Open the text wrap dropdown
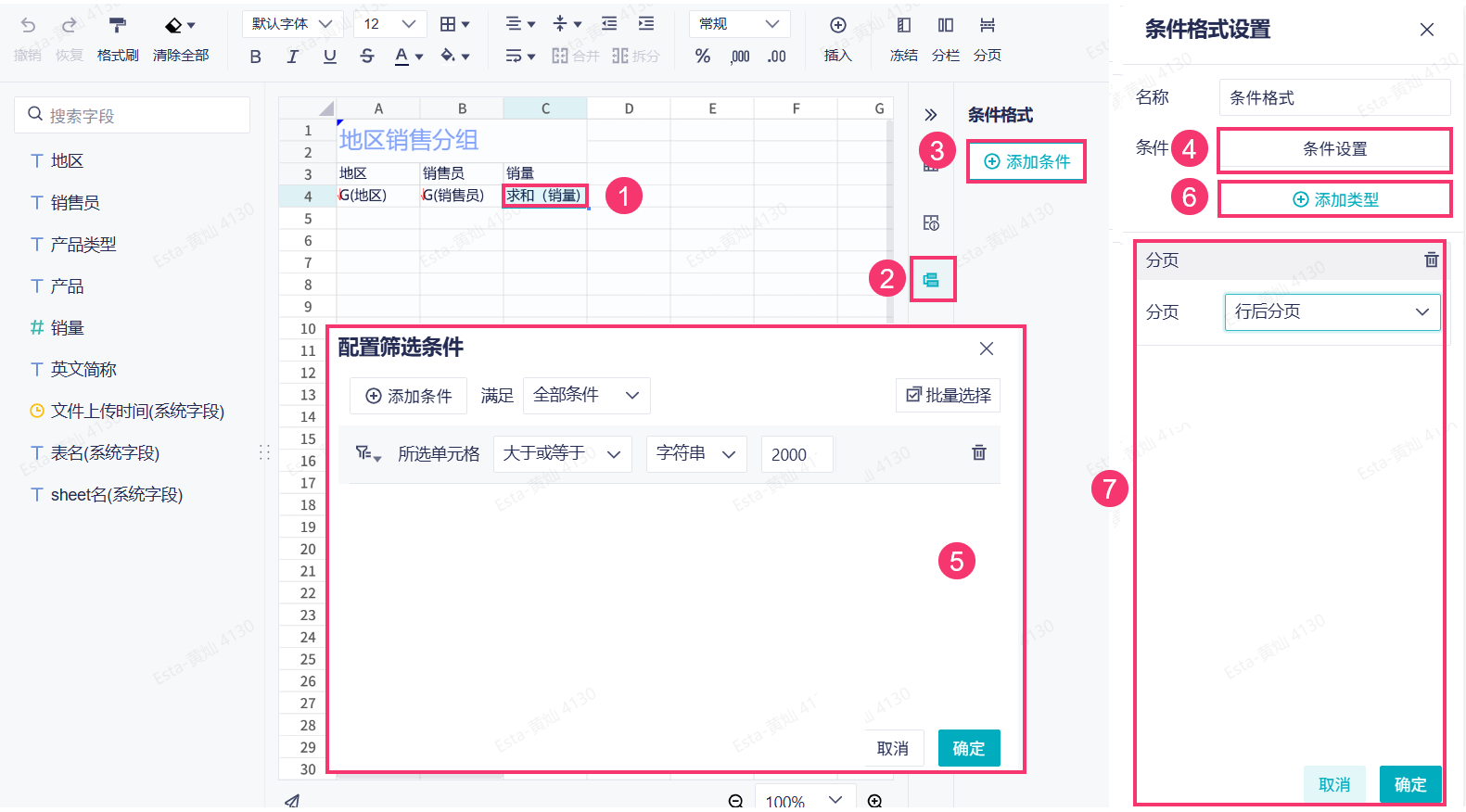The image size is (1466, 812). [520, 57]
